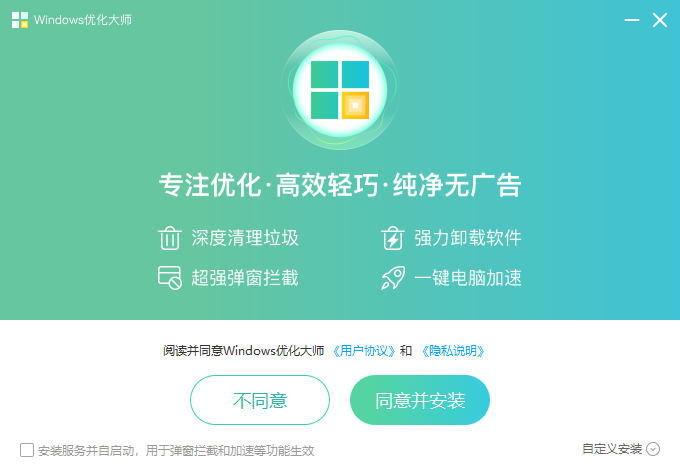Click the trash can icon for 深度清理垃圾
This screenshot has width=680, height=476.
(170, 238)
